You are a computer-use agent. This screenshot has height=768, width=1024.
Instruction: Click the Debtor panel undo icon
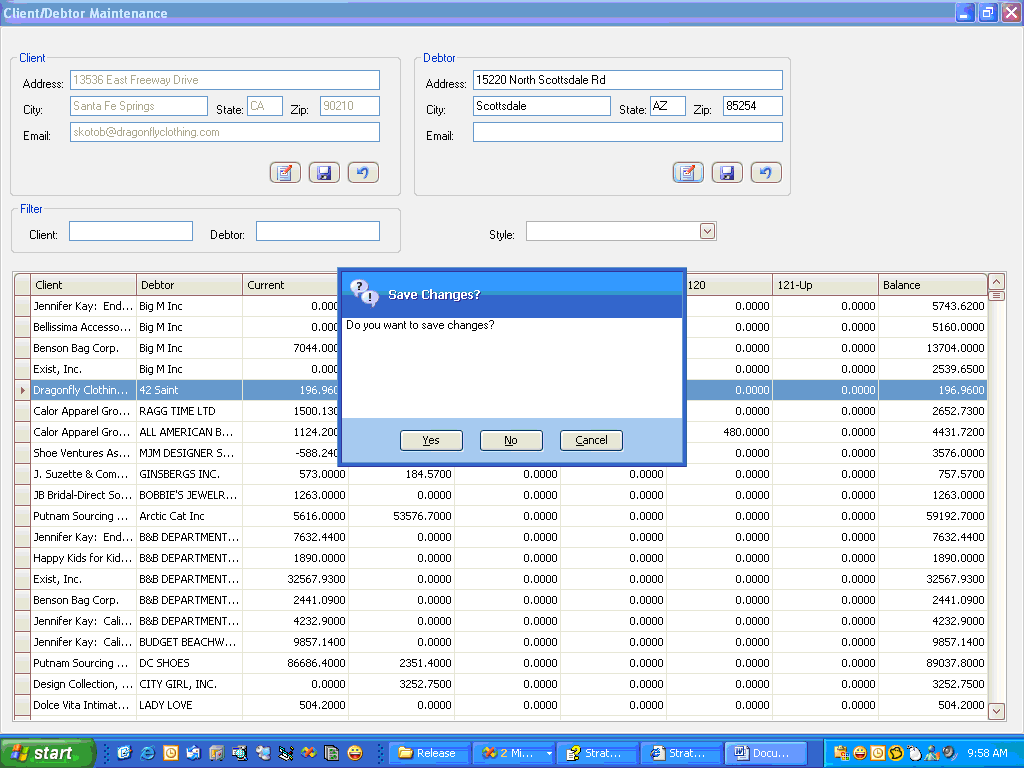766,173
